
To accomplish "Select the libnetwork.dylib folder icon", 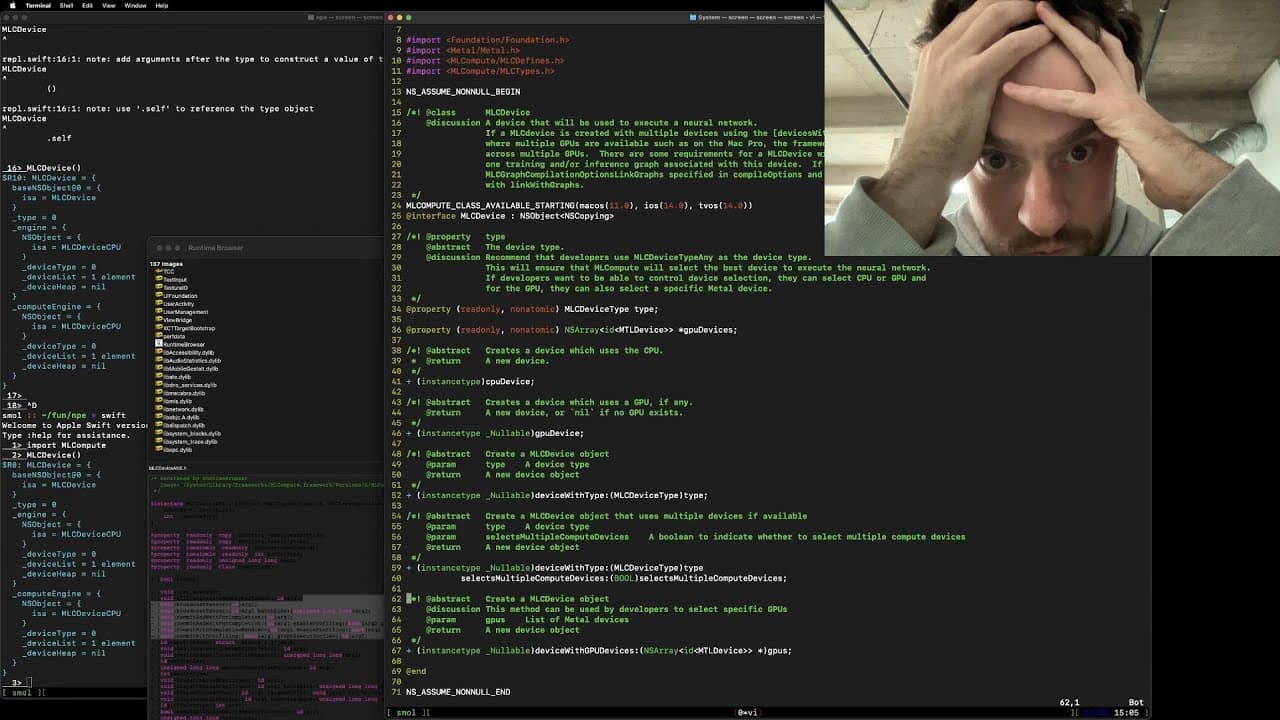I will coord(159,408).
